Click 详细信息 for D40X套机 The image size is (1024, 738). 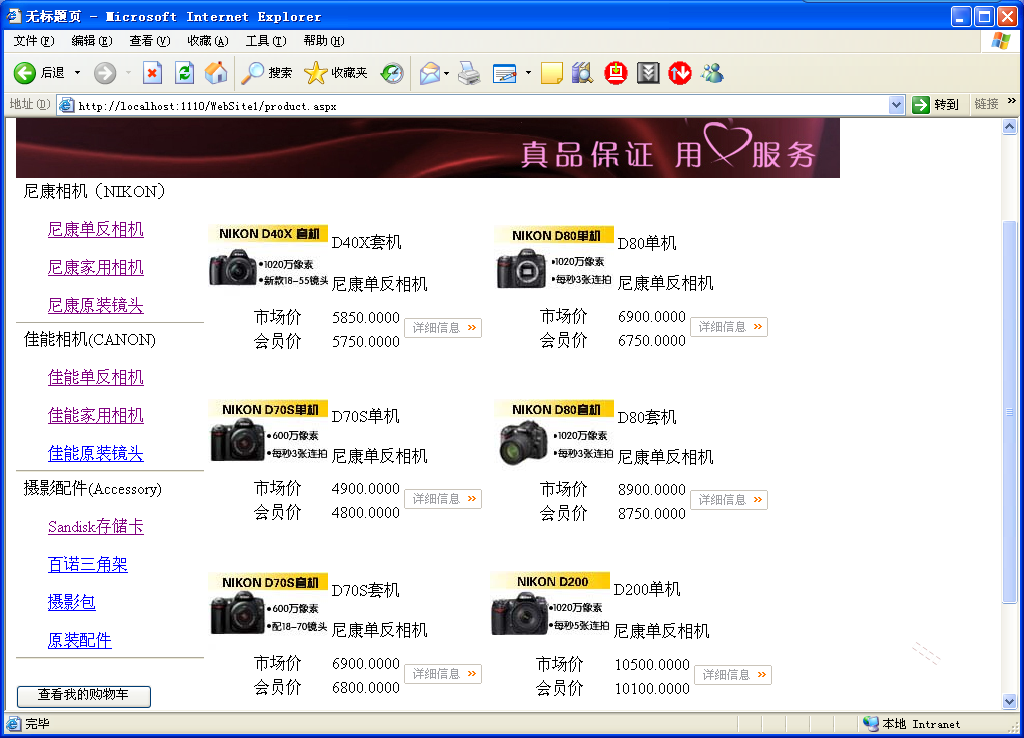coord(443,327)
